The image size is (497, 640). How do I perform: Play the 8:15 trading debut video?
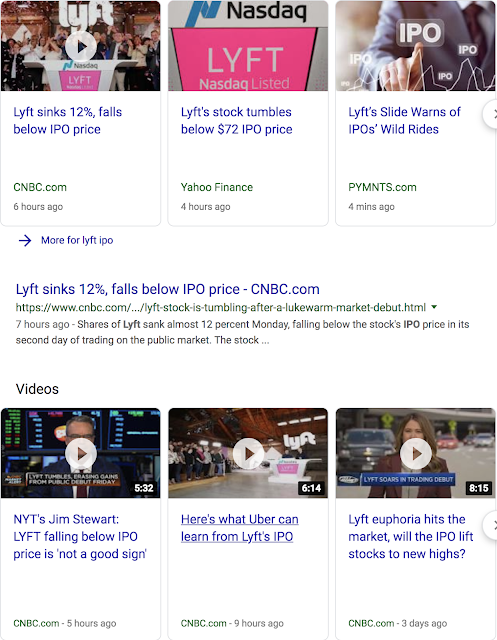click(x=415, y=453)
